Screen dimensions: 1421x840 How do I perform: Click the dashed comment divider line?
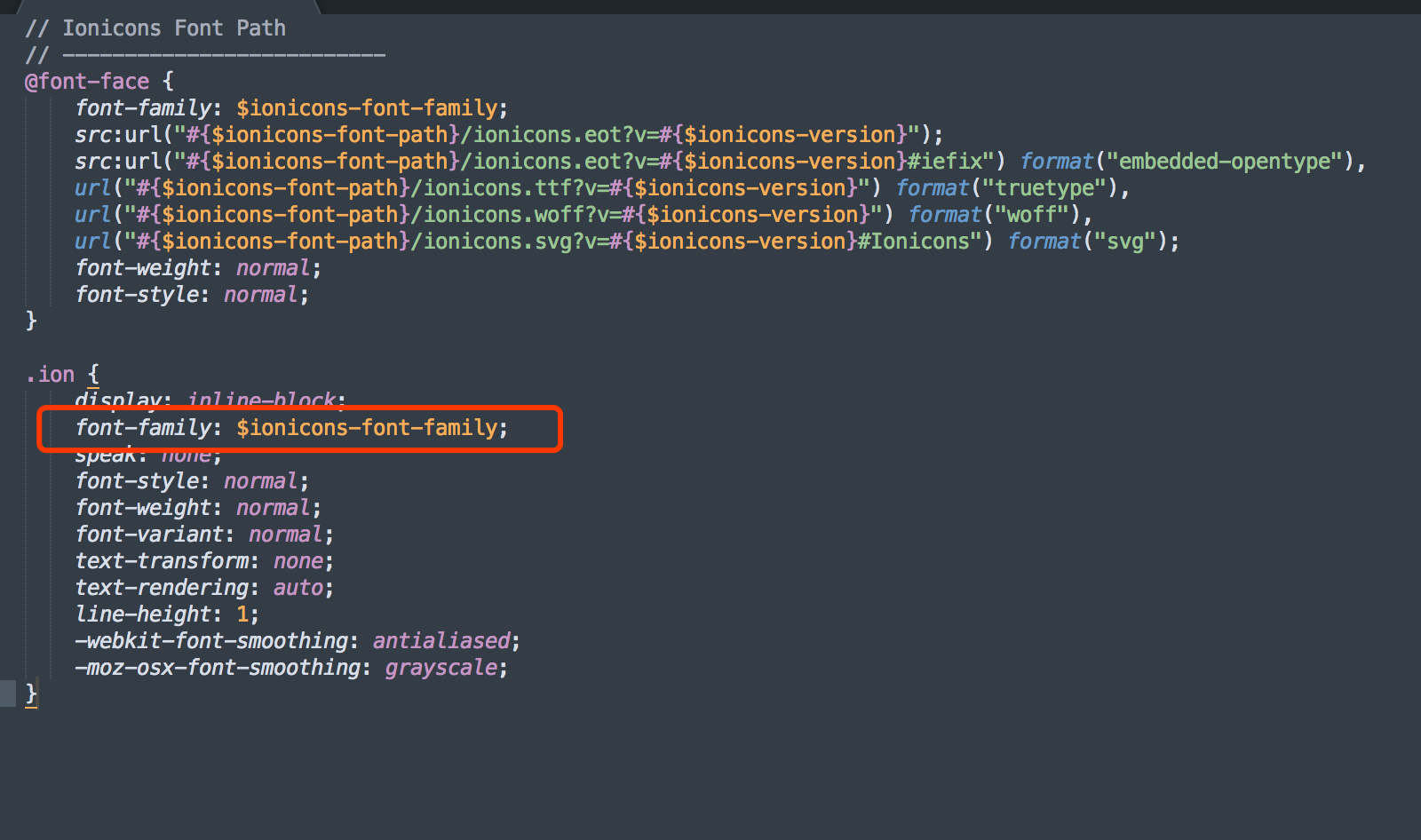pyautogui.click(x=222, y=55)
